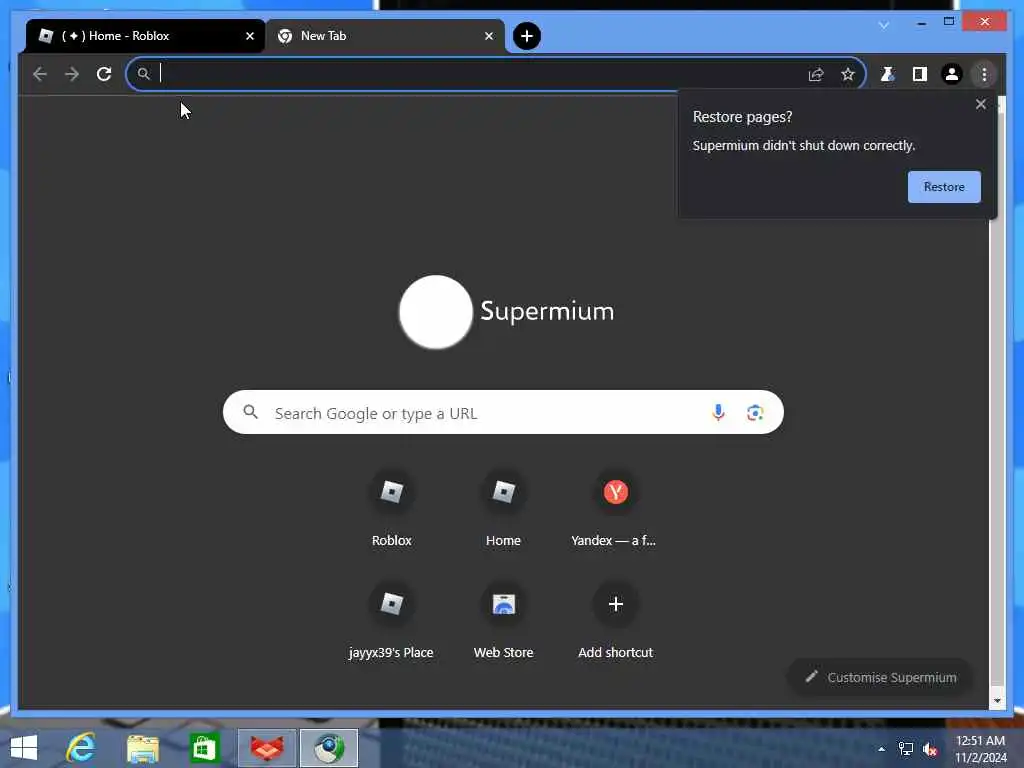Select Supermium taskbar icon
The height and width of the screenshot is (768, 1024).
click(x=328, y=748)
